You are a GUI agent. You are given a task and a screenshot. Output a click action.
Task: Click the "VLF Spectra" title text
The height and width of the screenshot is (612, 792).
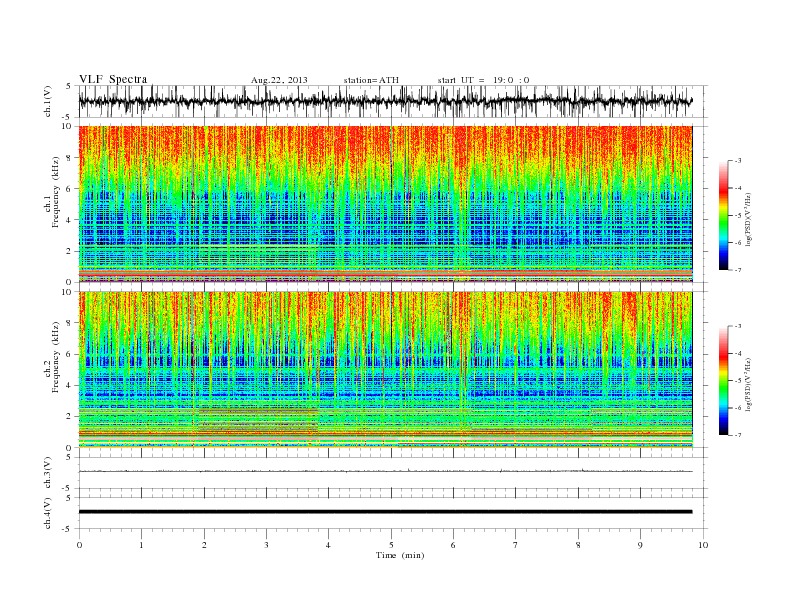[x=113, y=79]
